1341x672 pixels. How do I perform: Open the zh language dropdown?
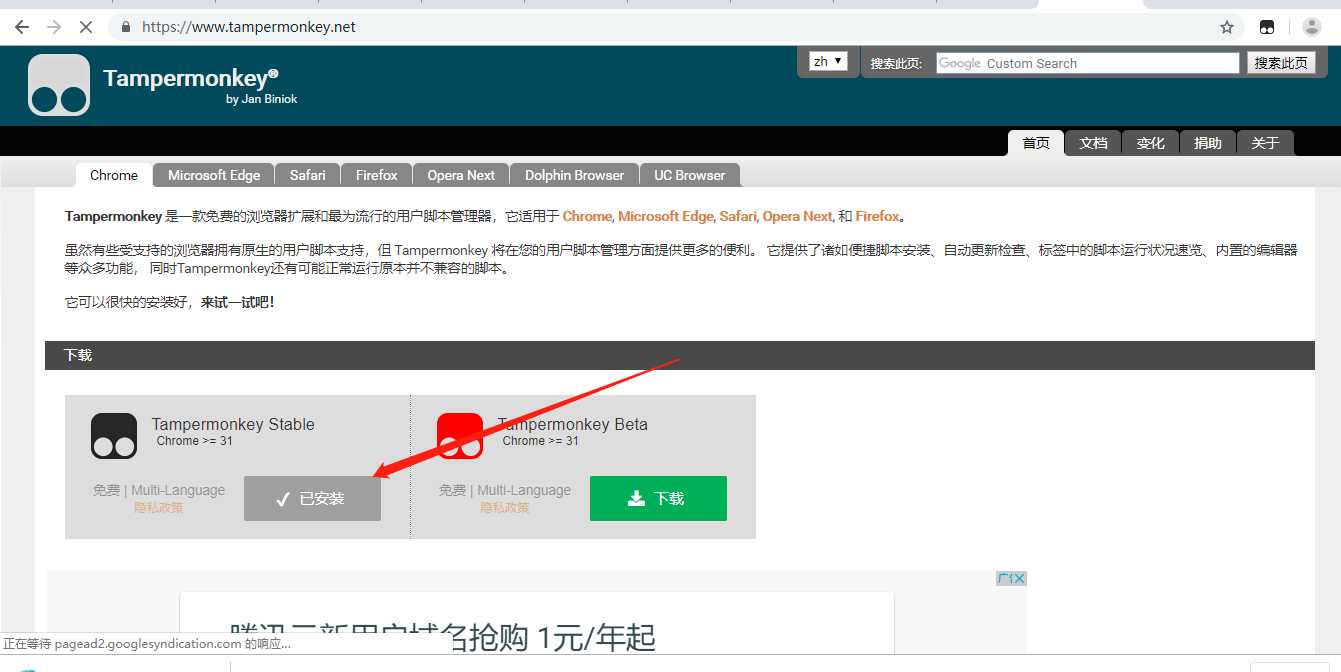[829, 62]
